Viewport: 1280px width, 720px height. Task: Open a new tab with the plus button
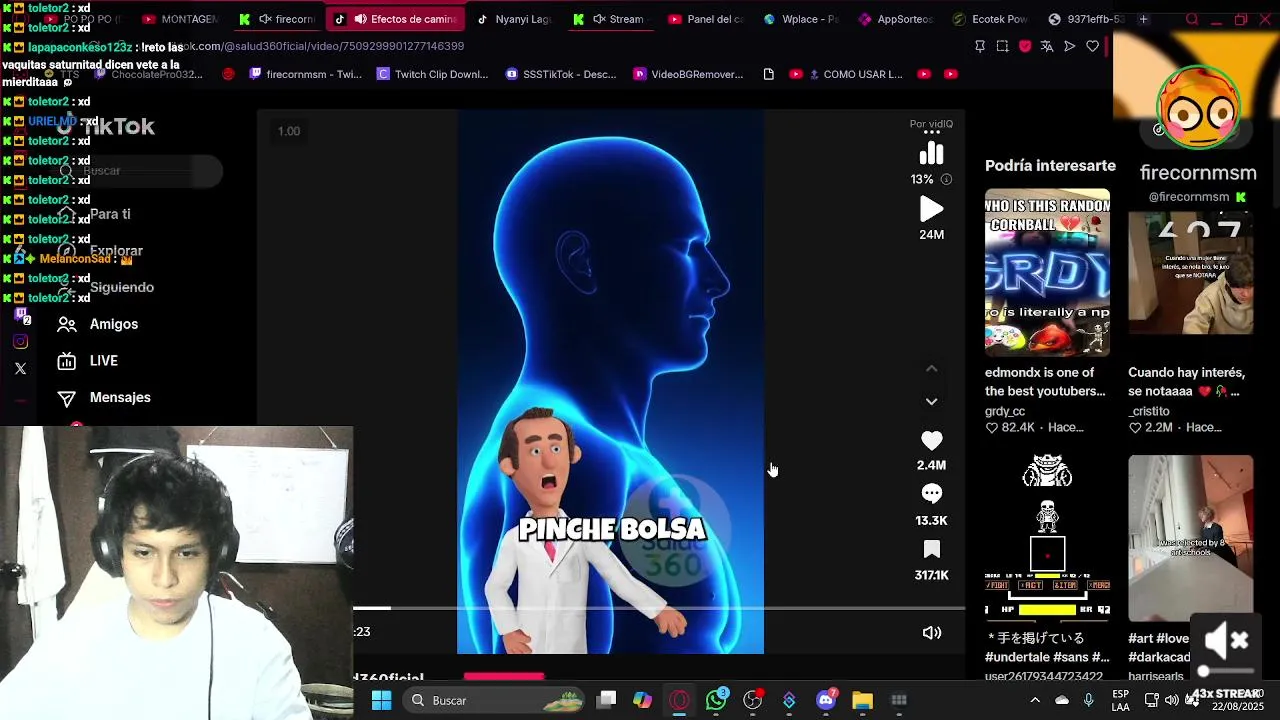[1143, 19]
